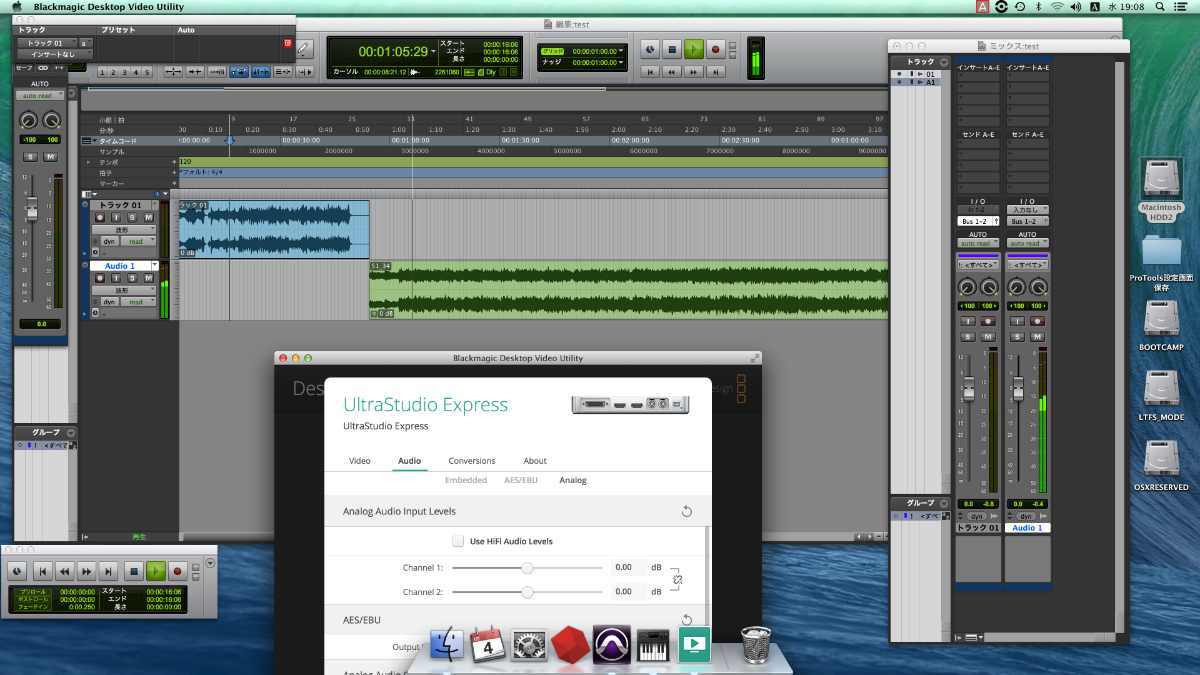Click the AES/EBU section reset arrow
The width and height of the screenshot is (1200, 675).
pos(687,620)
